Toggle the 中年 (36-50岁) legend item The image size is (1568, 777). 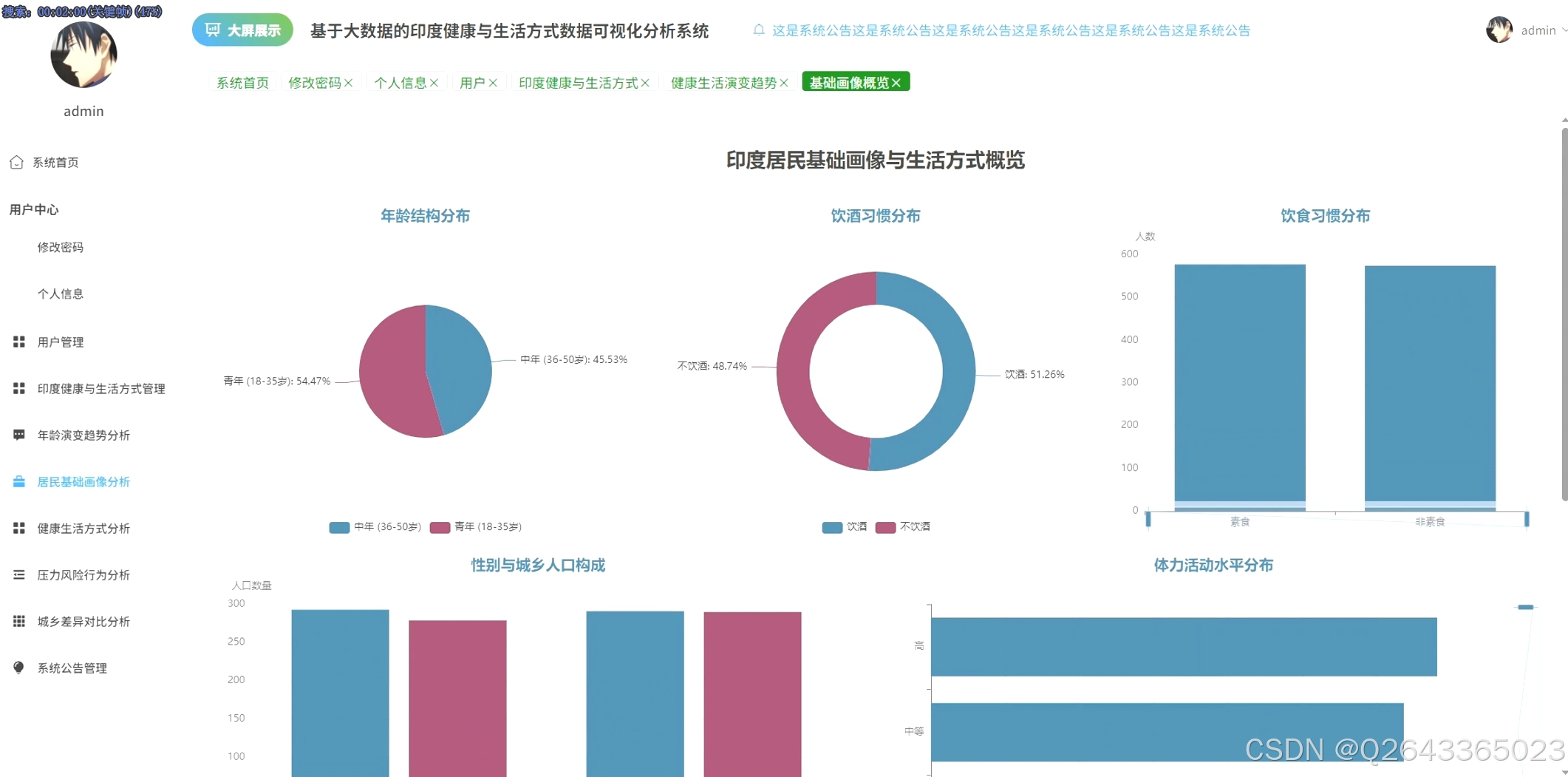[x=375, y=527]
